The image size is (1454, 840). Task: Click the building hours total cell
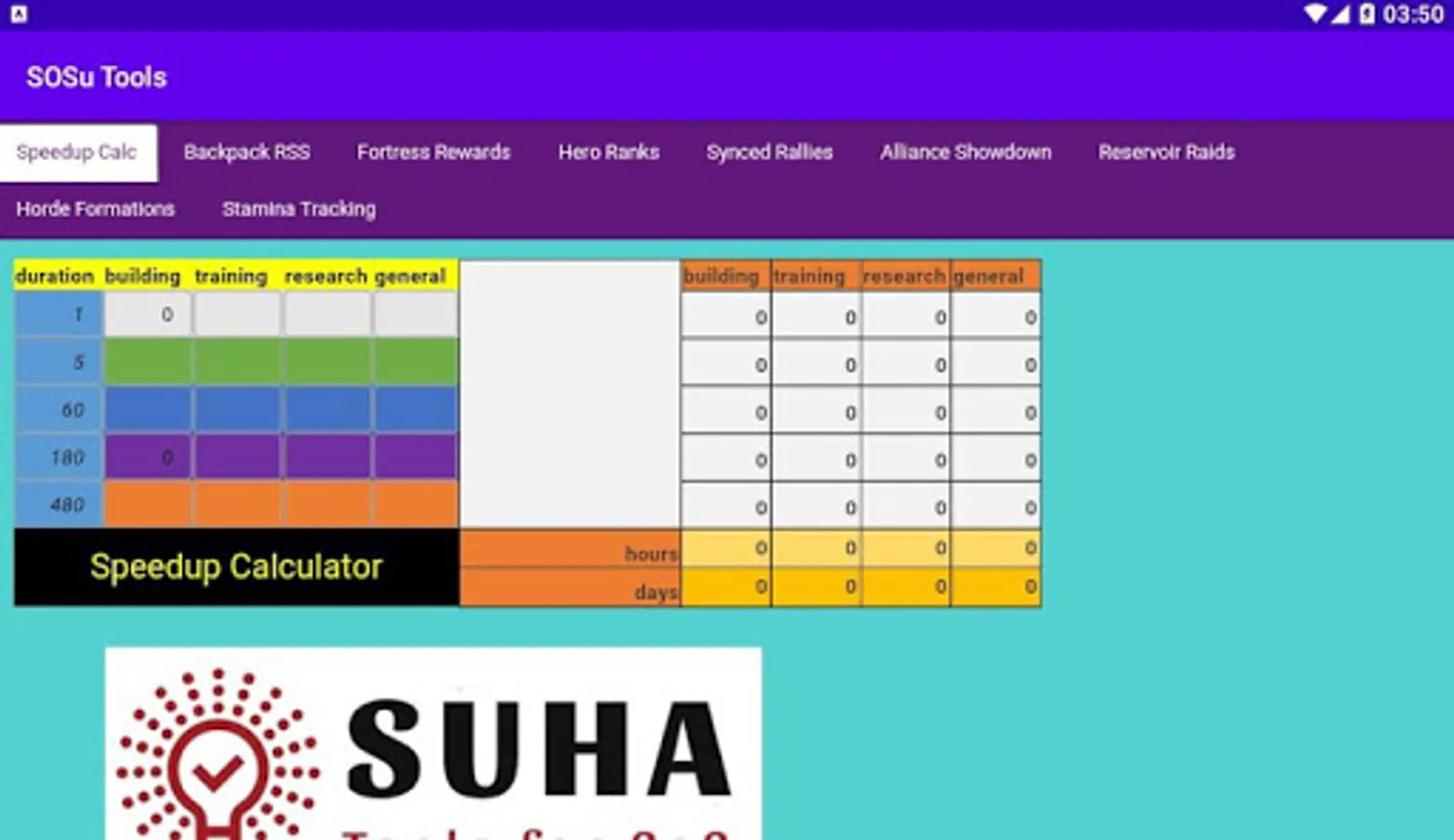726,548
